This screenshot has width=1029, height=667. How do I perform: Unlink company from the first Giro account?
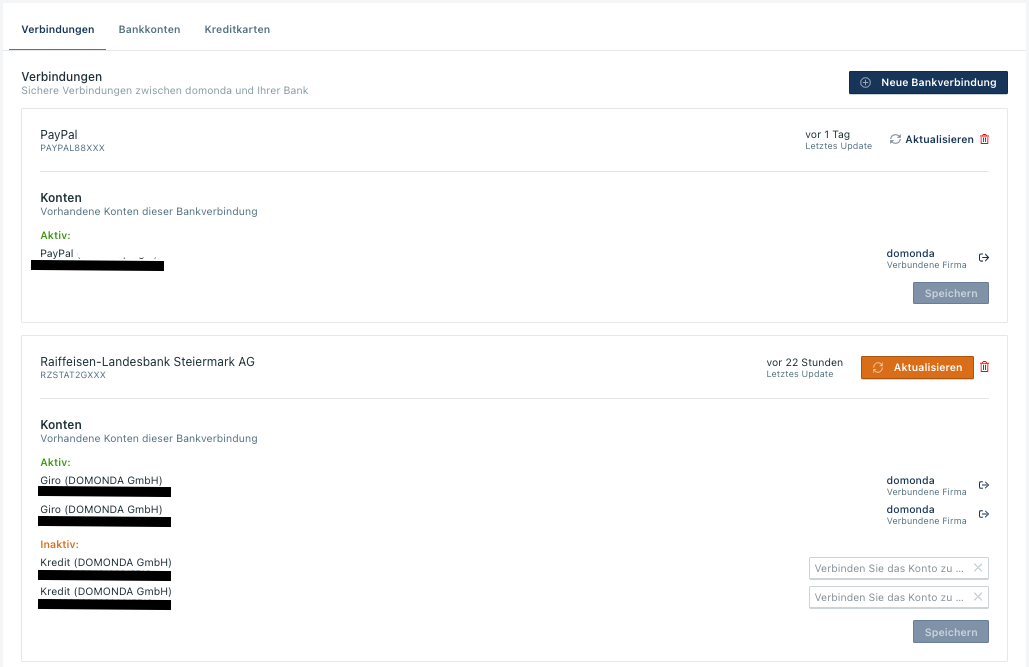(984, 486)
